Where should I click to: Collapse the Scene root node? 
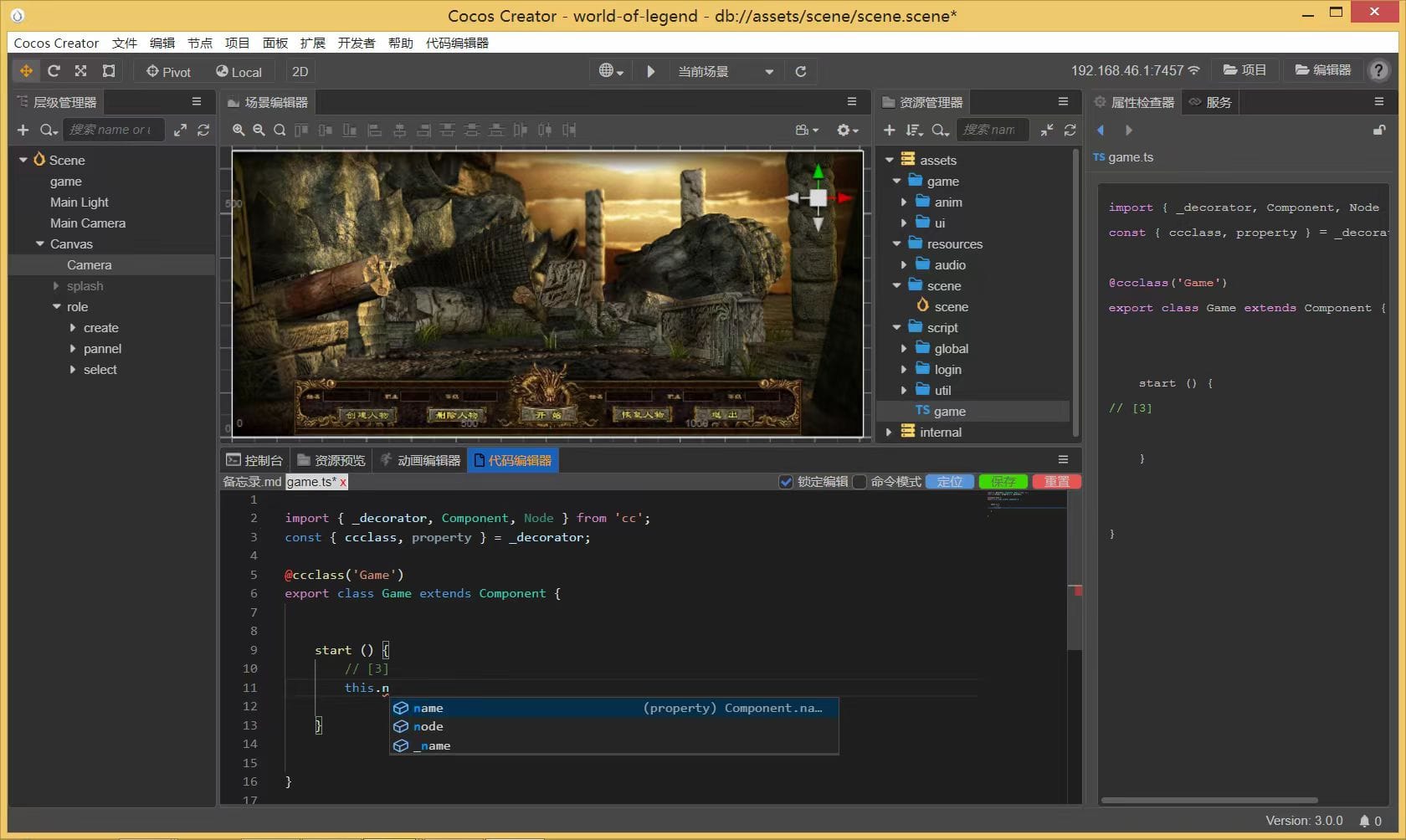coord(23,160)
